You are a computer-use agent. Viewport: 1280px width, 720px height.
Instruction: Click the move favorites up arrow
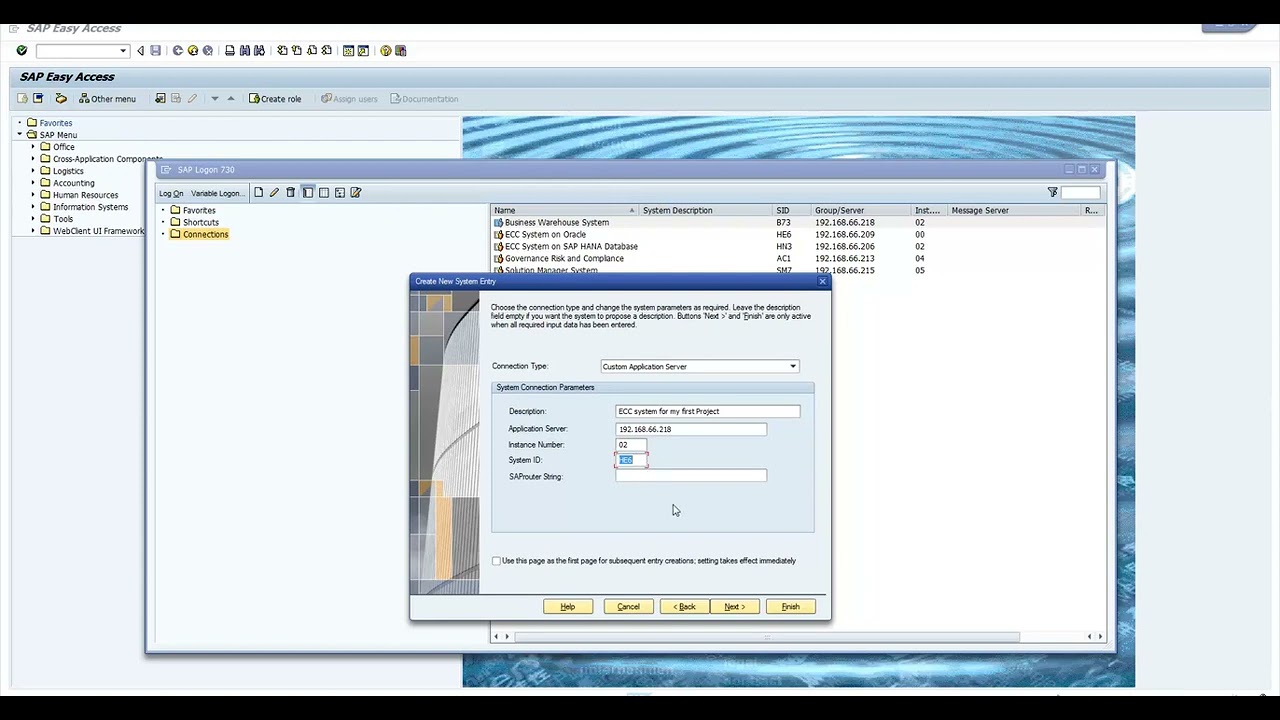point(230,98)
